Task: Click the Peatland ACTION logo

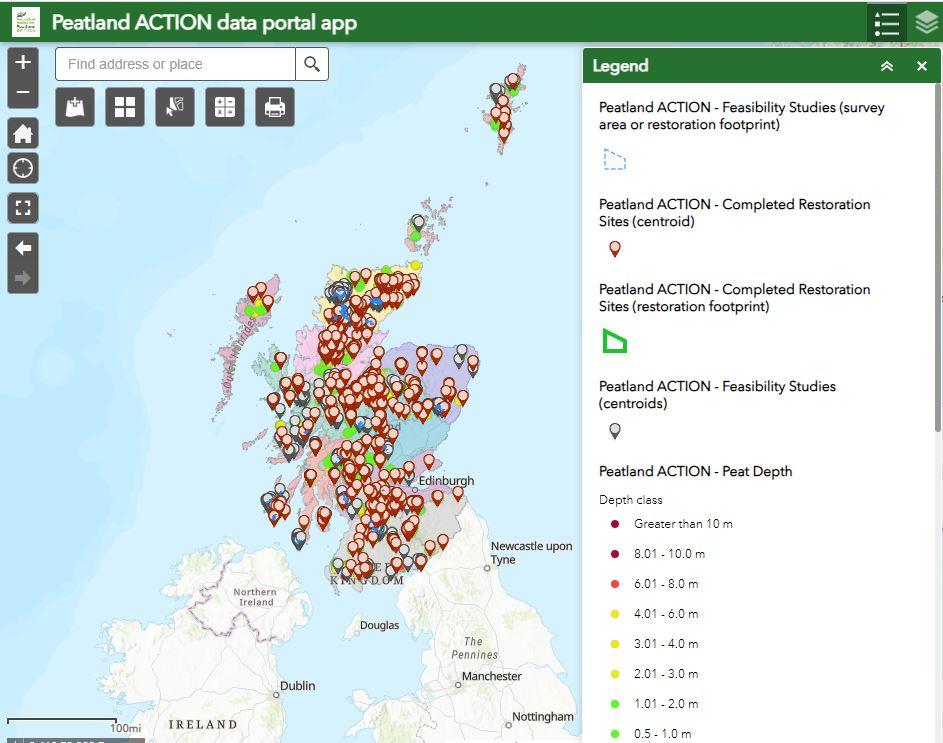Action: click(26, 22)
